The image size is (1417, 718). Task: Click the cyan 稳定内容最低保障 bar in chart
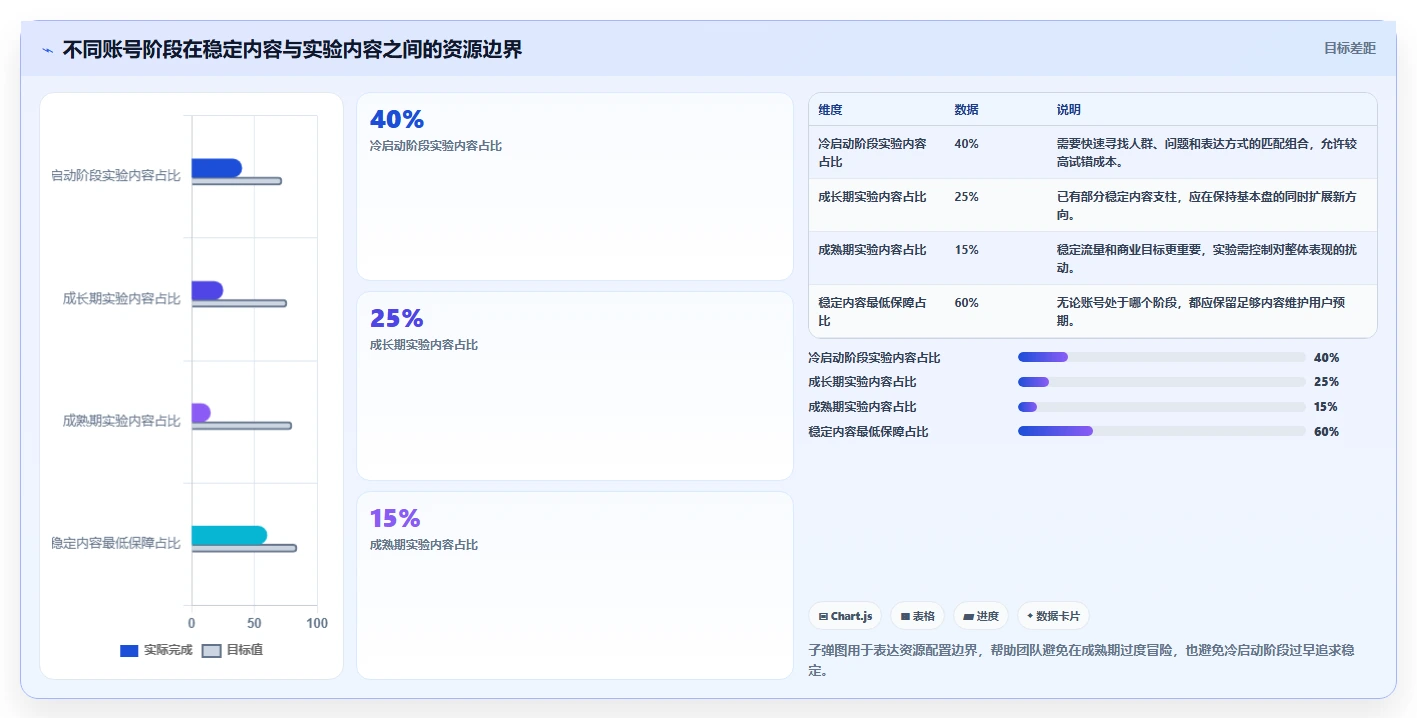229,535
